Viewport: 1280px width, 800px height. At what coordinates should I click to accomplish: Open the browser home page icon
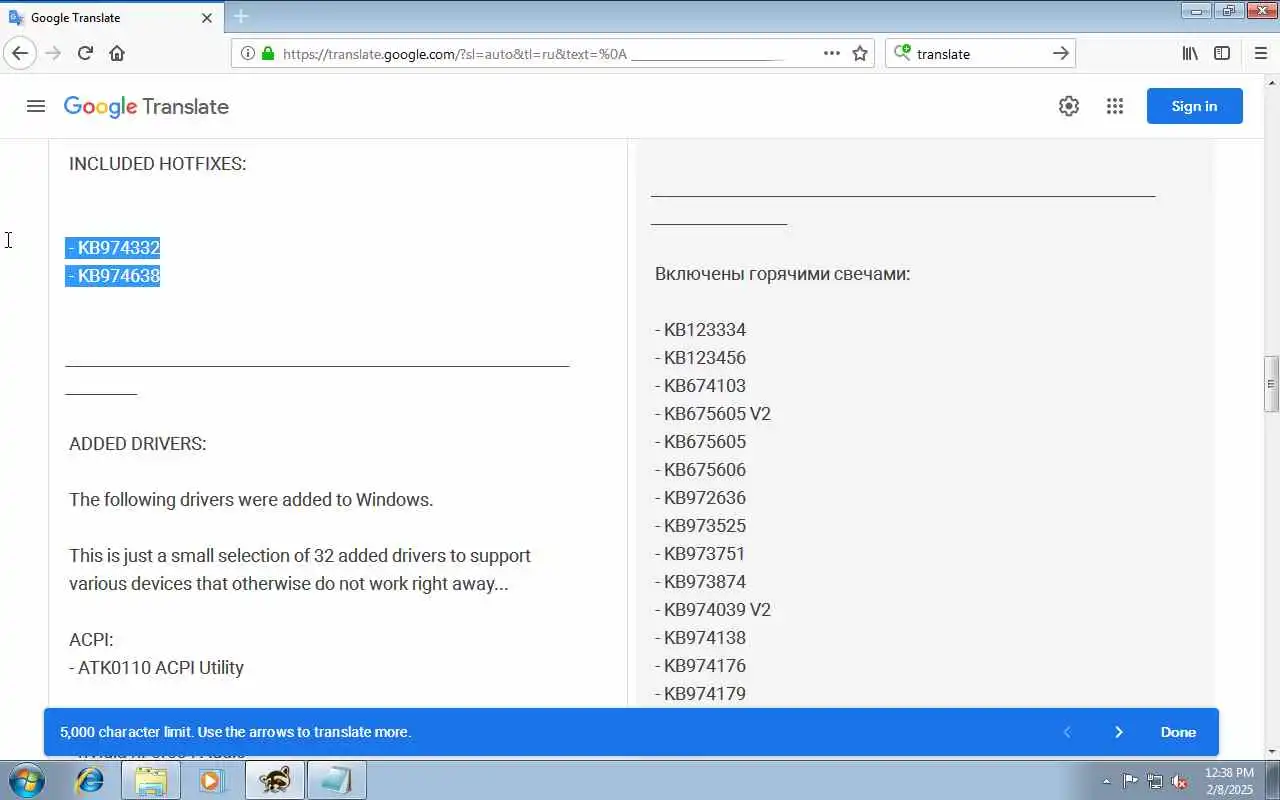[x=117, y=53]
